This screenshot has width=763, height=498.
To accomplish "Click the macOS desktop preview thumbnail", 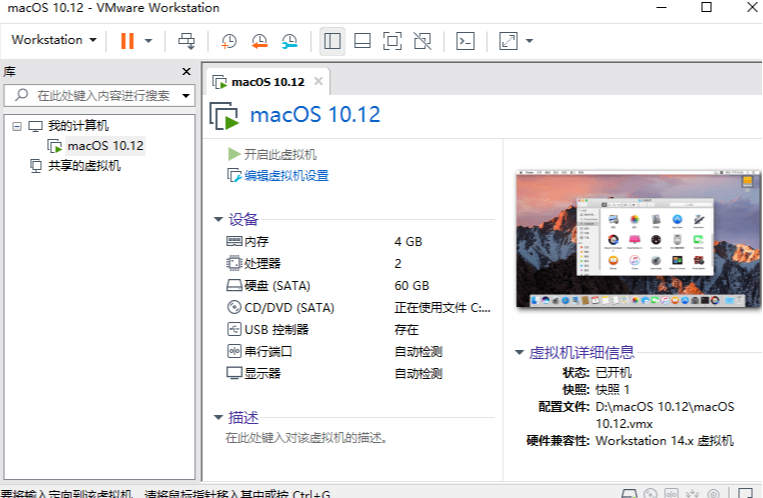I will (x=638, y=239).
